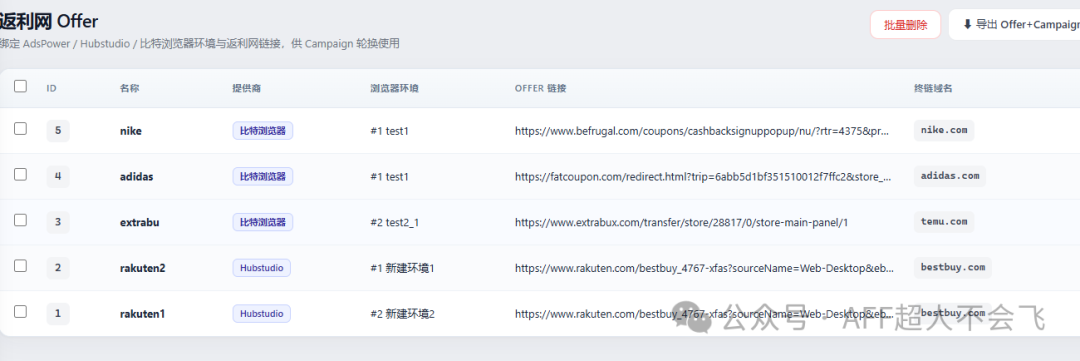Click the ID column header
The image size is (1080, 361).
[x=52, y=88]
